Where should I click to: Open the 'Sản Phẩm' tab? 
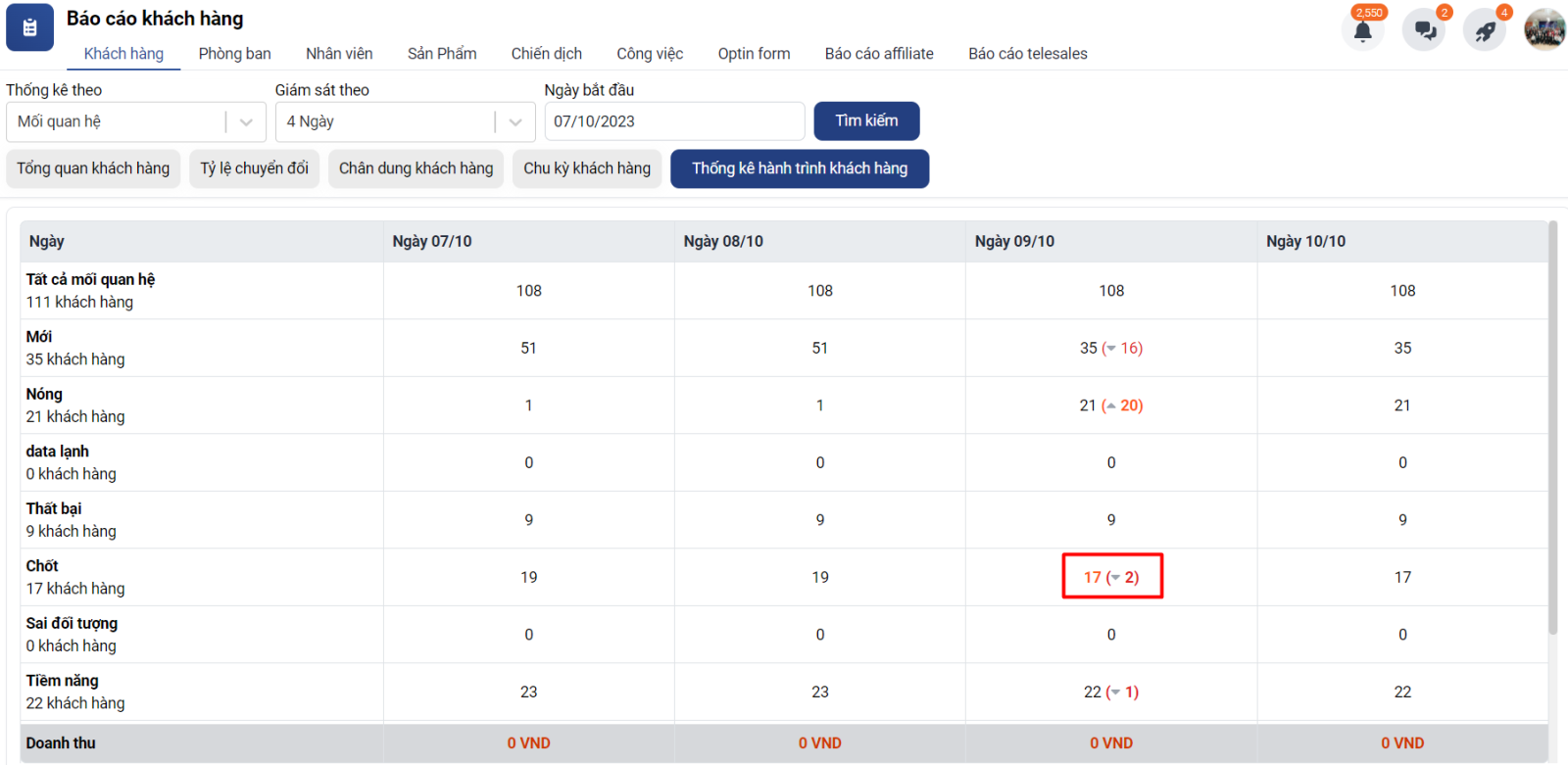tap(442, 54)
